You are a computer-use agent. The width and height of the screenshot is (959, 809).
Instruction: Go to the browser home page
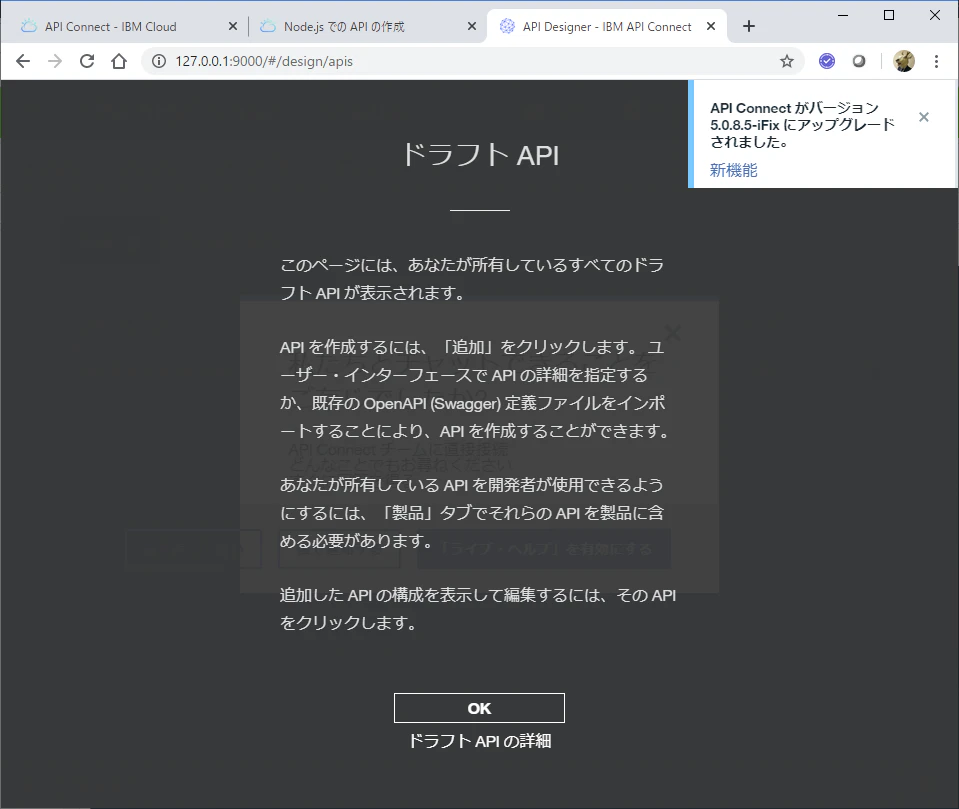tap(119, 61)
